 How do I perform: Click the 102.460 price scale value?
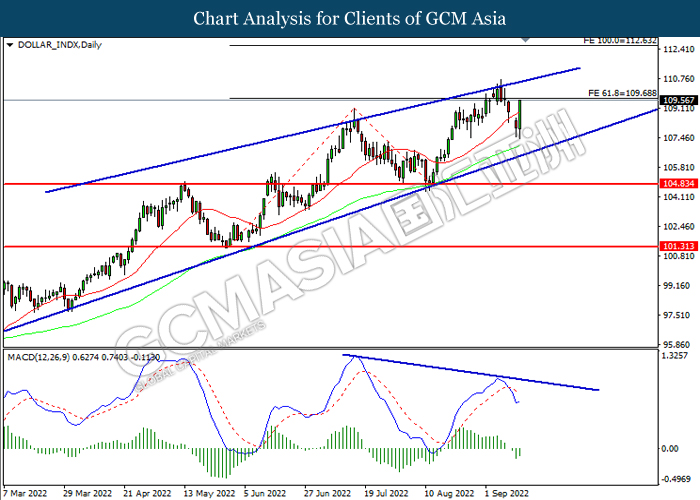click(679, 226)
